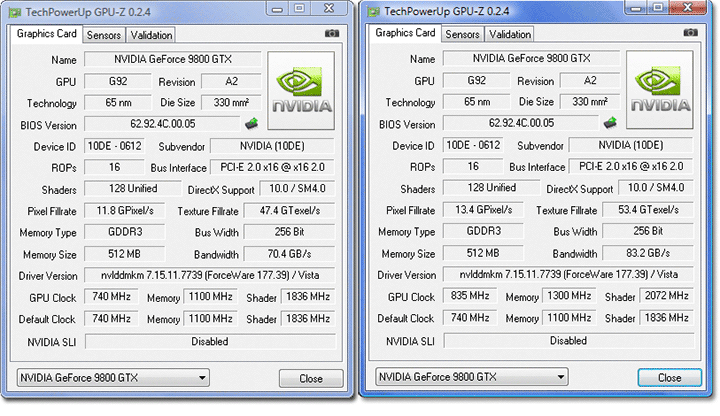Click Bus Width 256 Bit in left window

289,232
